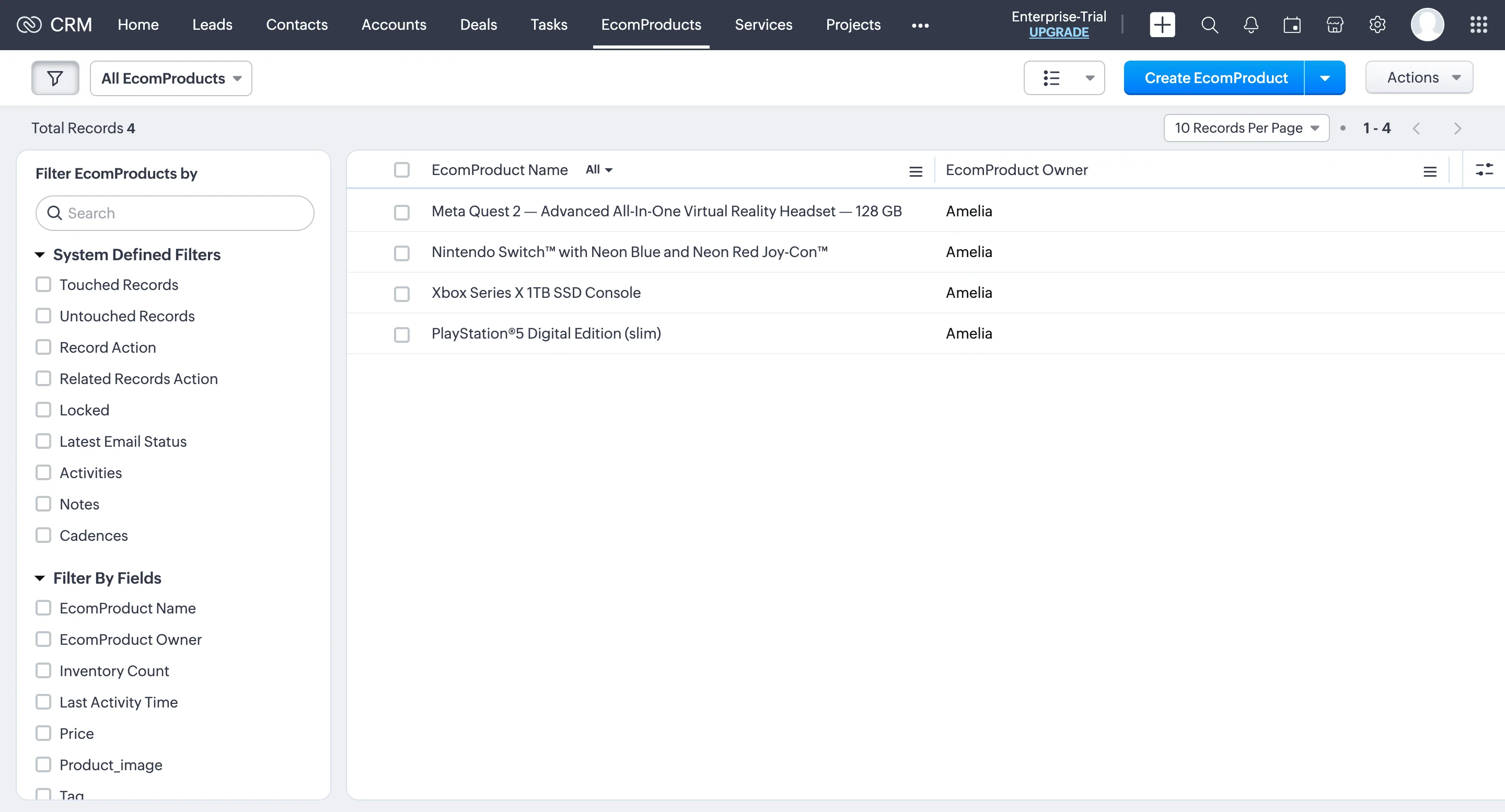
Task: Select Meta Quest 2 row checkbox
Action: pos(401,212)
